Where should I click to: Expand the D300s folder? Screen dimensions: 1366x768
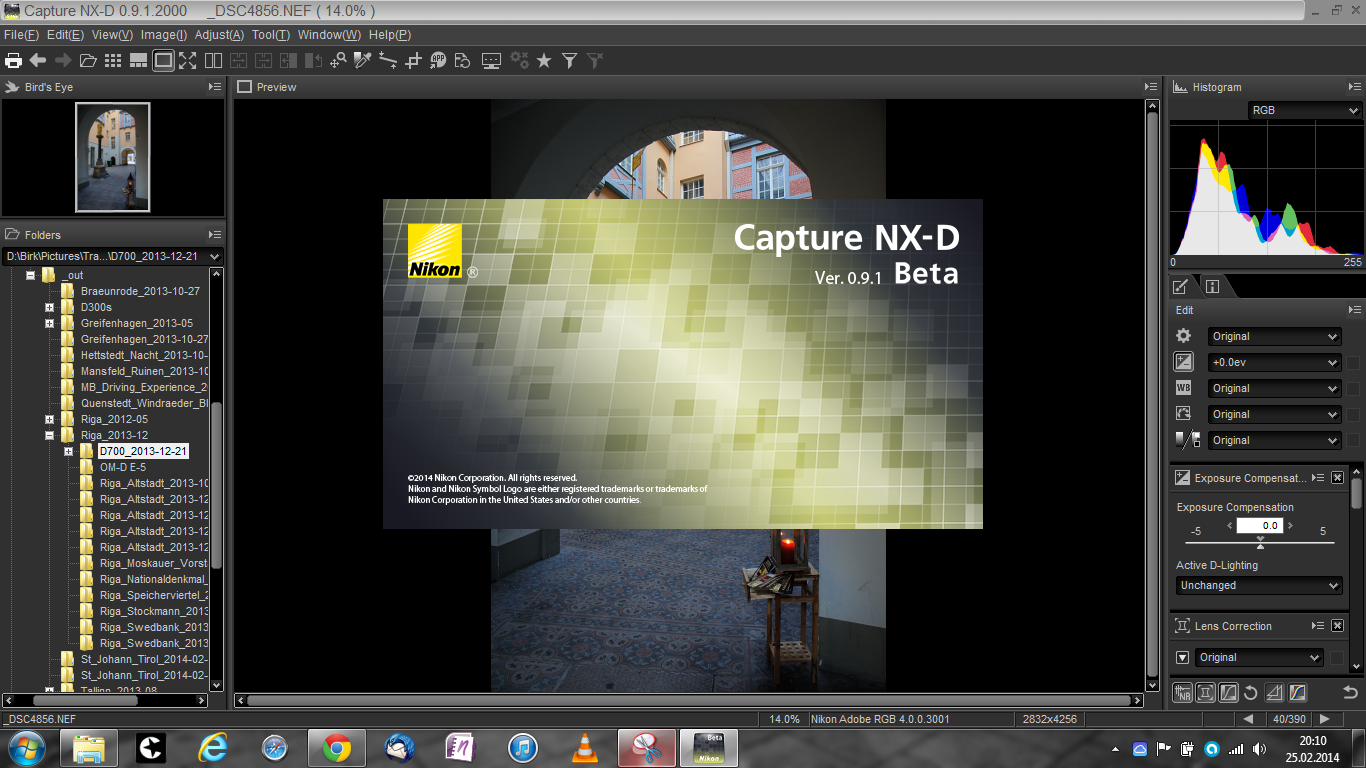[49, 308]
